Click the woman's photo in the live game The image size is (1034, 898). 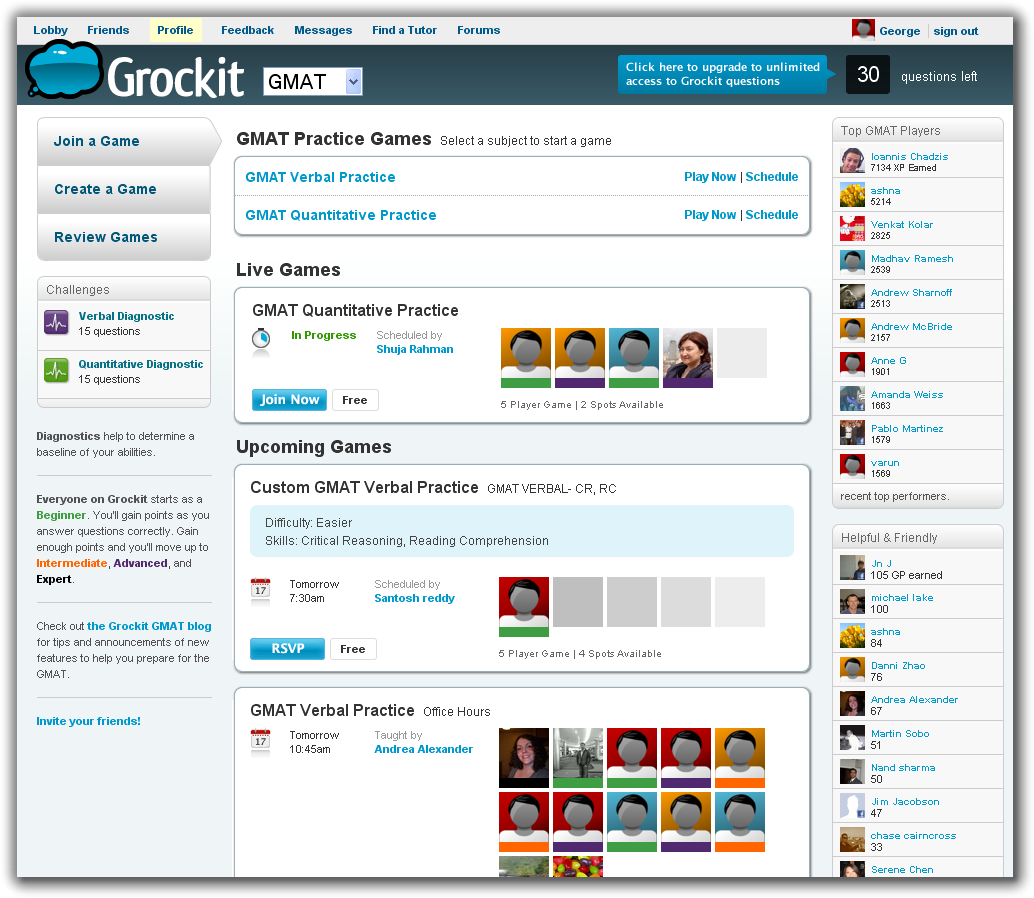pyautogui.click(x=688, y=357)
